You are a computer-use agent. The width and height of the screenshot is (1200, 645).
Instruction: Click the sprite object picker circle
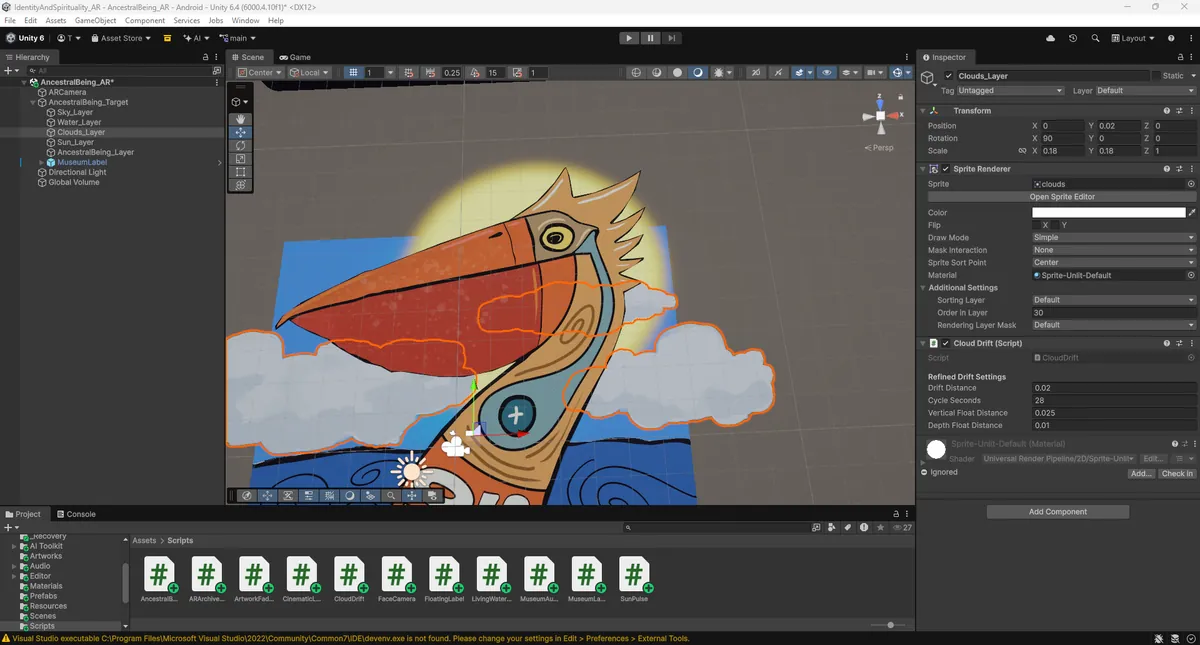(1191, 184)
